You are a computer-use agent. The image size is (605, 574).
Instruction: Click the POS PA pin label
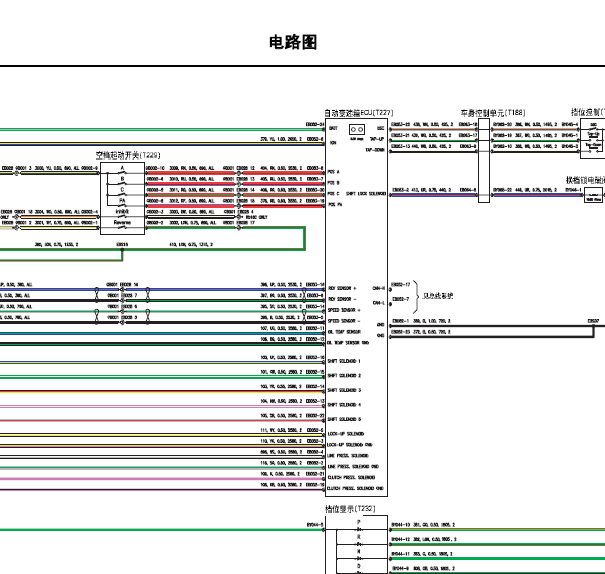coord(335,204)
